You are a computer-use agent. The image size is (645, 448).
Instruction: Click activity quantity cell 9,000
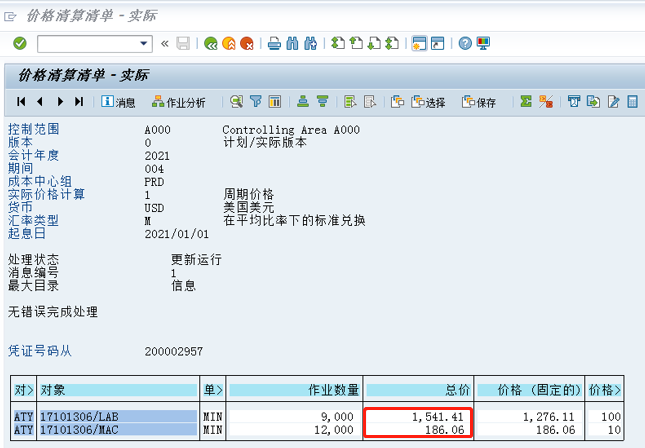point(337,417)
